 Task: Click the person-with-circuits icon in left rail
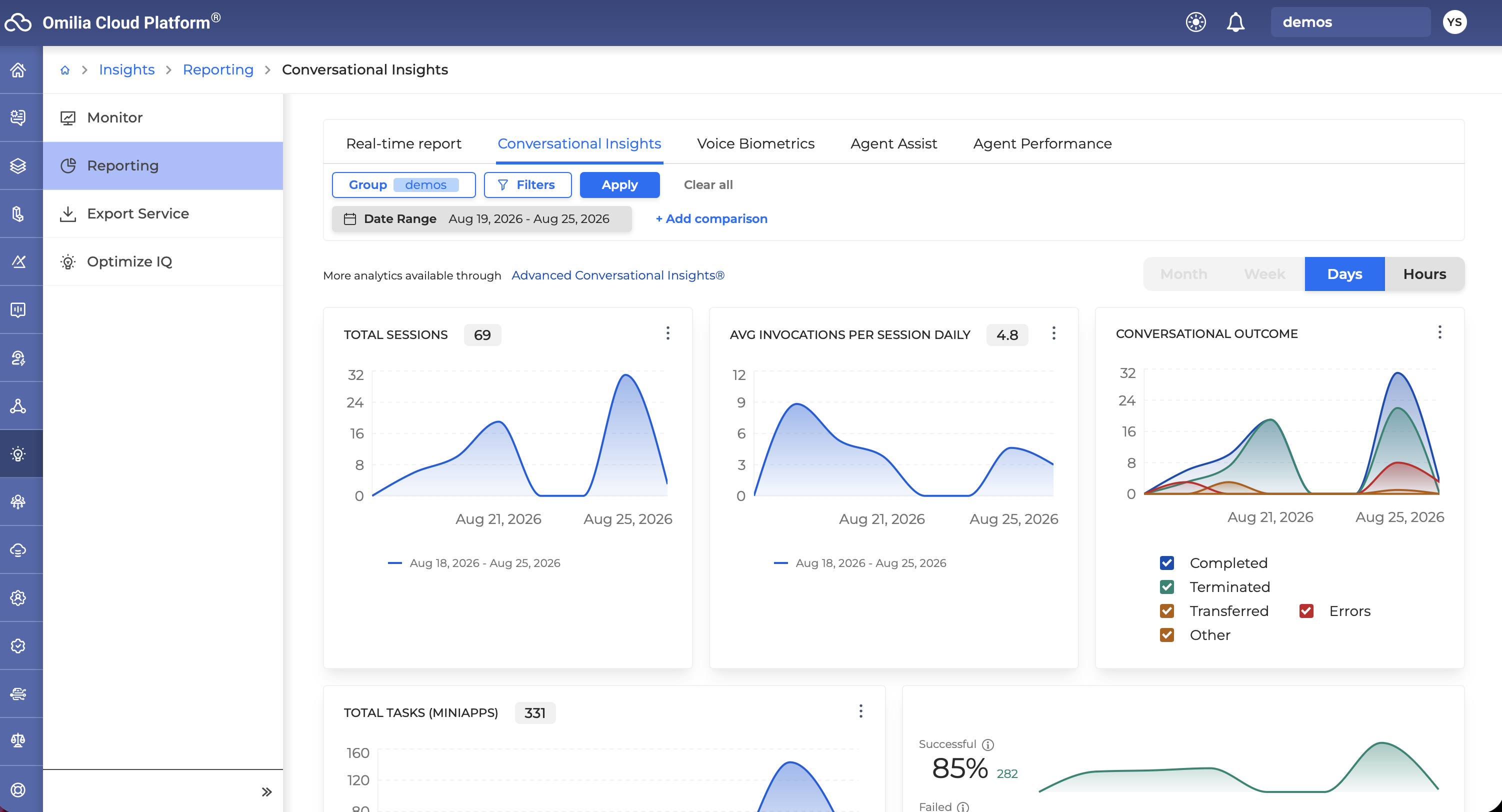[18, 502]
